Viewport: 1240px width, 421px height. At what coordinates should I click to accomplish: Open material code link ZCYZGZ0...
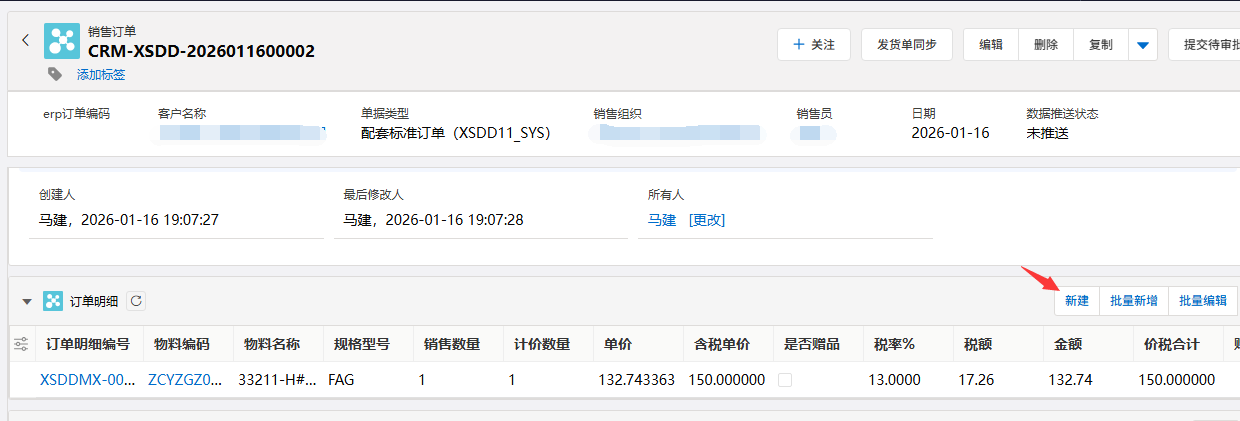click(x=185, y=380)
